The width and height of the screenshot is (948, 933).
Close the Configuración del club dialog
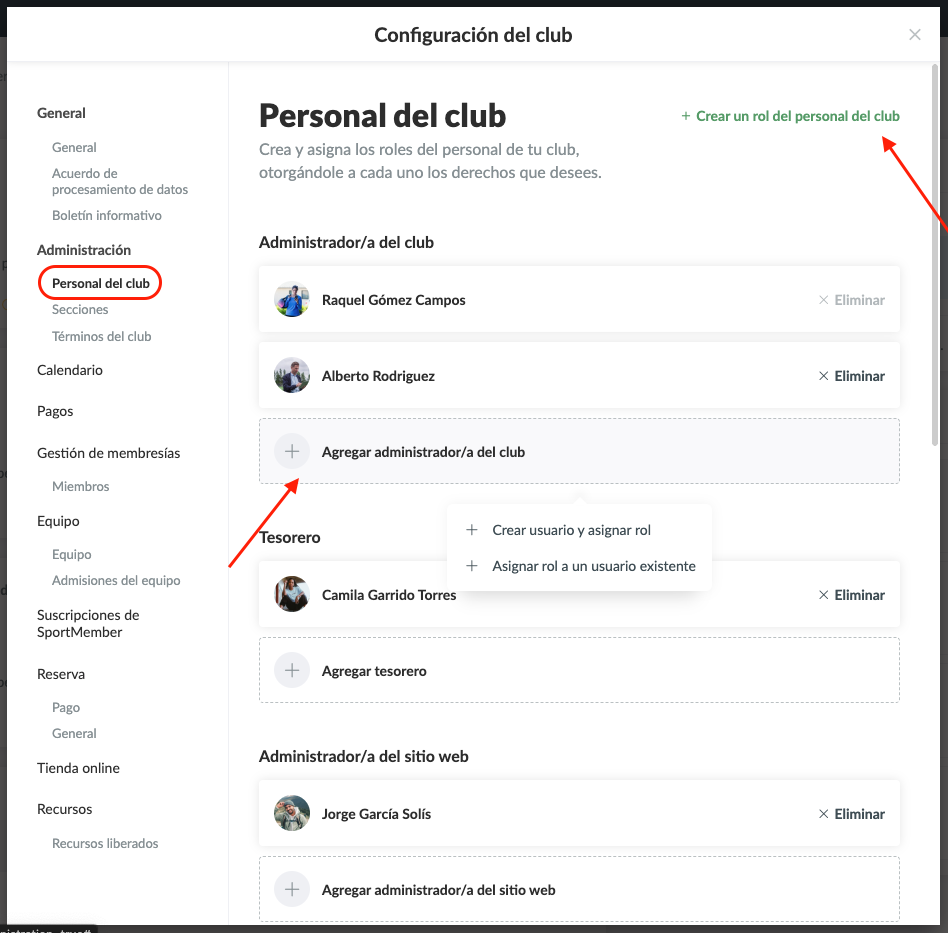point(914,35)
